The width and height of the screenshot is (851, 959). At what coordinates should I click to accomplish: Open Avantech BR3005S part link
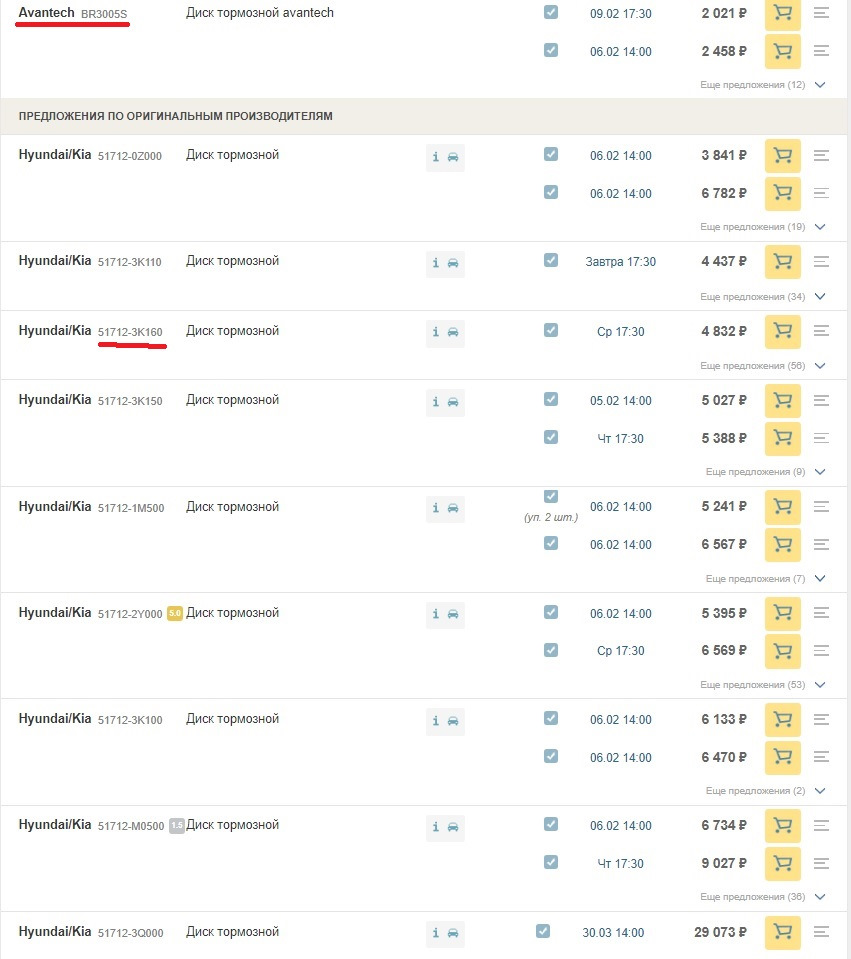pyautogui.click(x=104, y=15)
